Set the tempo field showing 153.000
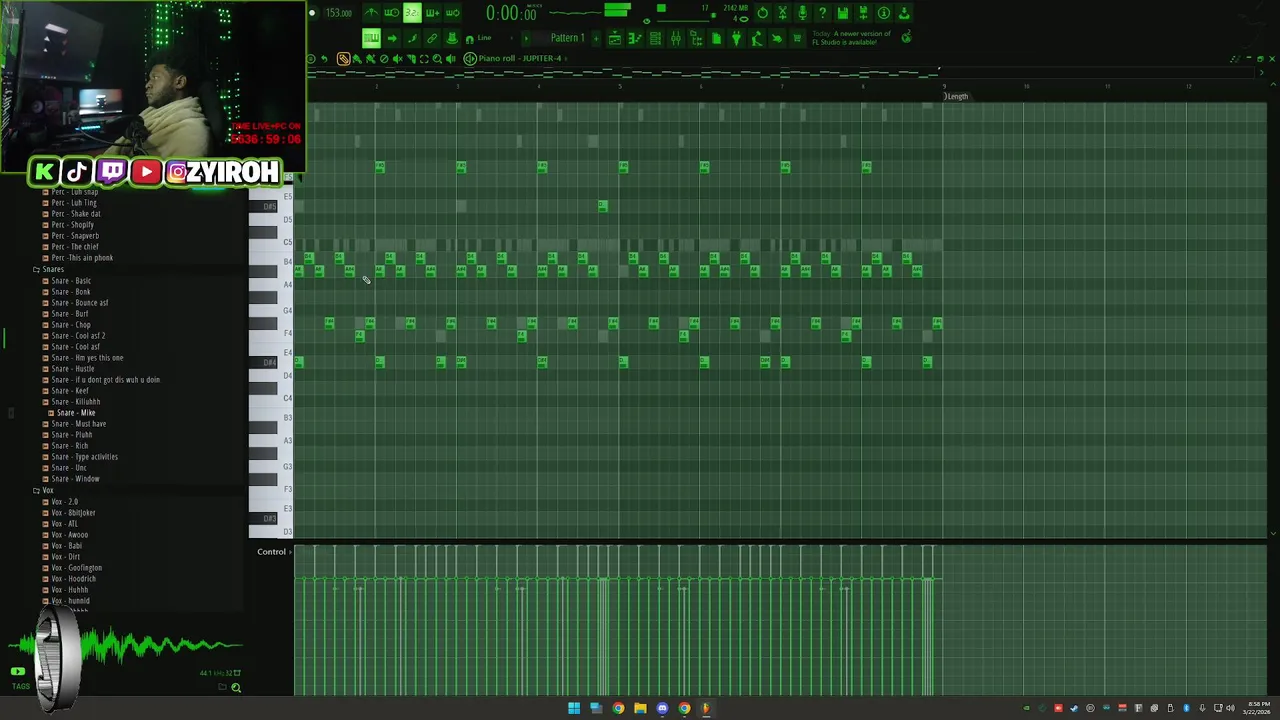1280x720 pixels. click(339, 13)
